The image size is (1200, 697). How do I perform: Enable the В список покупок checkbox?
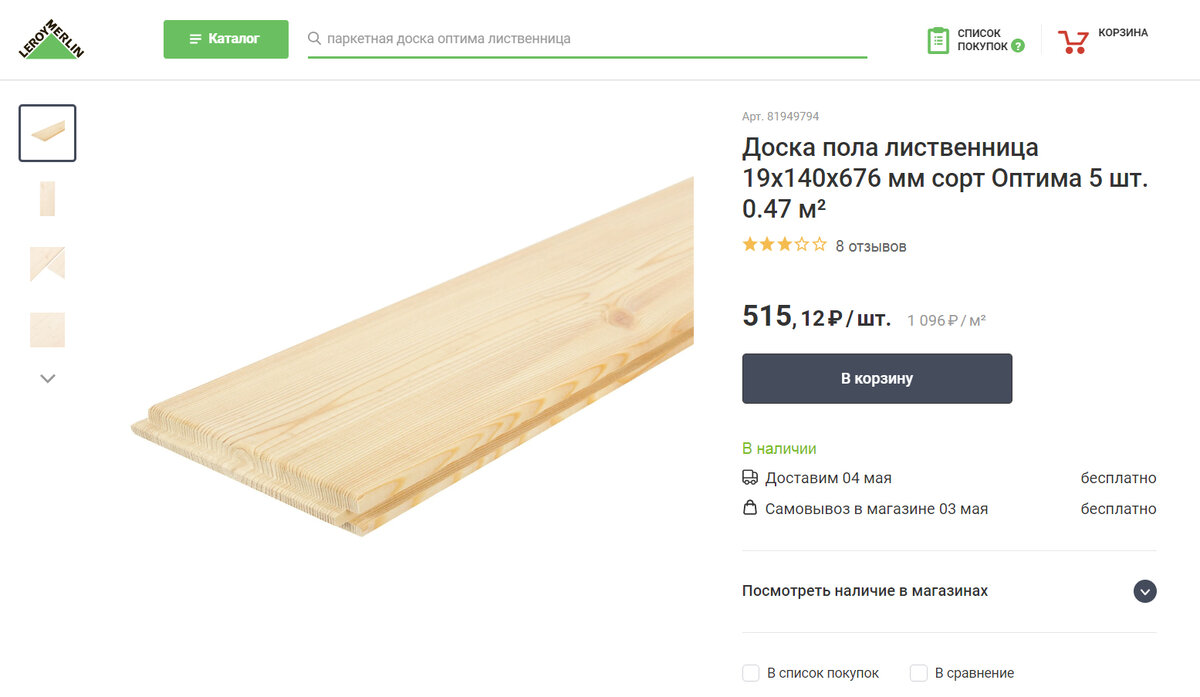point(750,673)
